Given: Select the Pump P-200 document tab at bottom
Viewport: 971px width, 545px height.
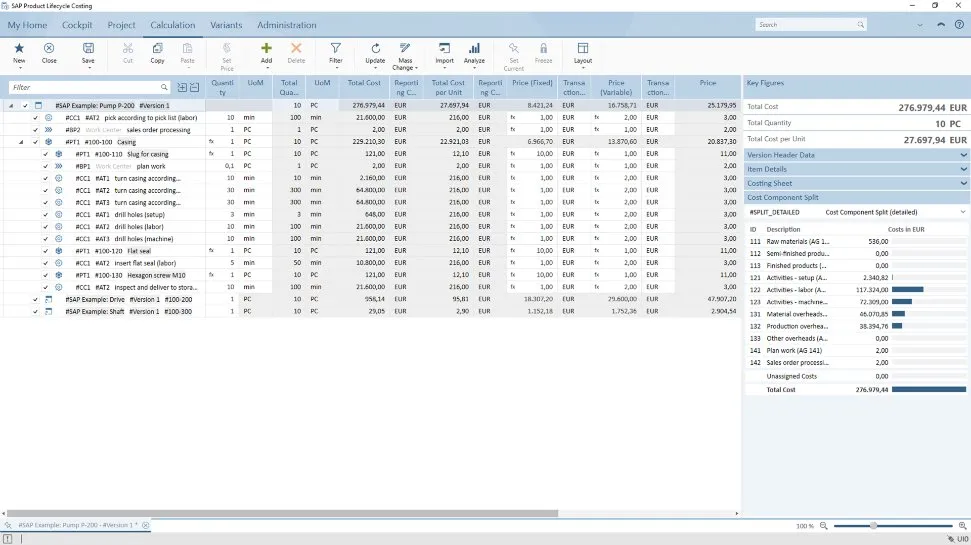Looking at the screenshot, I should [78, 525].
